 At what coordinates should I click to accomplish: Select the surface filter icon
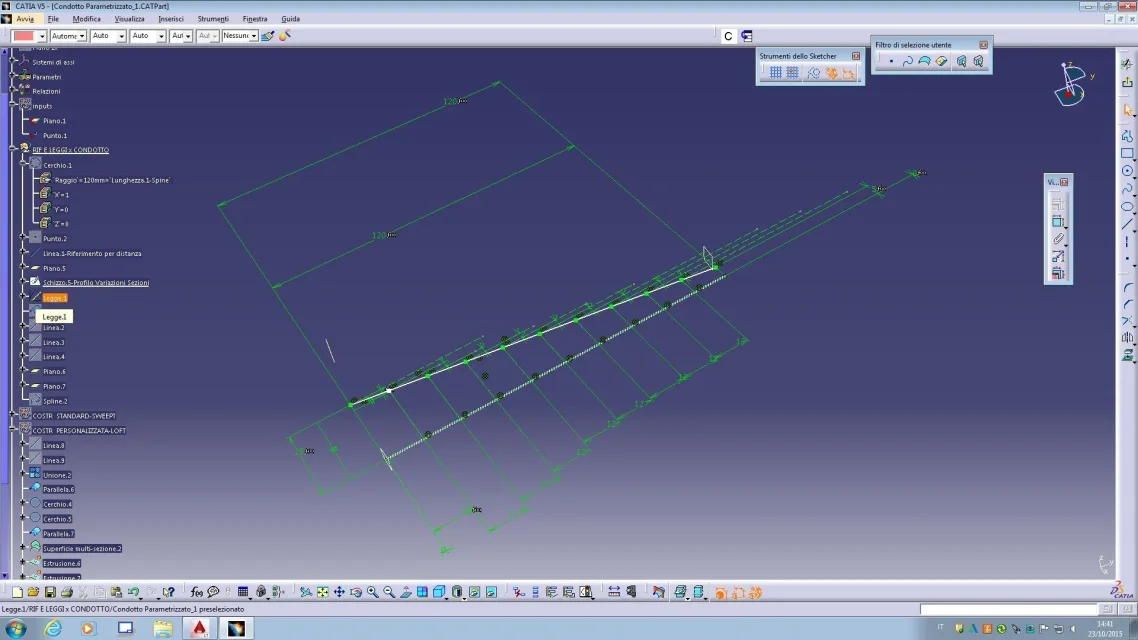[925, 62]
